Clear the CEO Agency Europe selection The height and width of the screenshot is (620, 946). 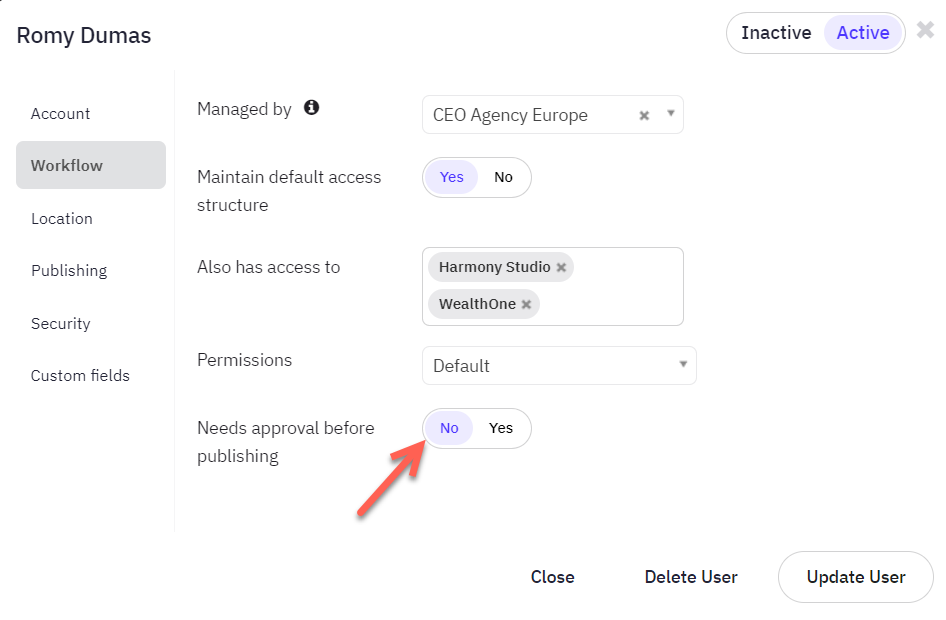click(644, 115)
